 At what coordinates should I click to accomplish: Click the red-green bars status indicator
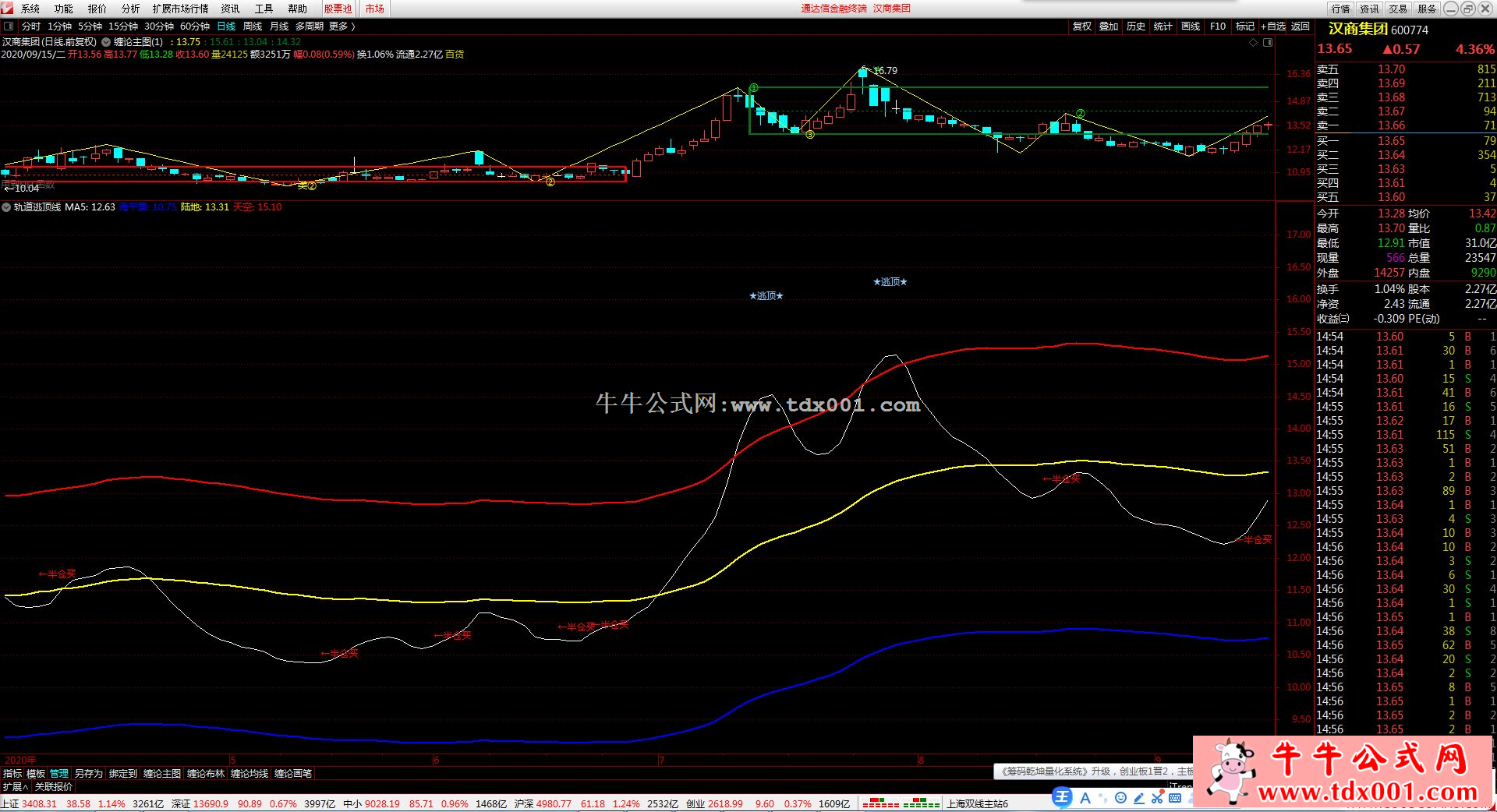[x=901, y=803]
